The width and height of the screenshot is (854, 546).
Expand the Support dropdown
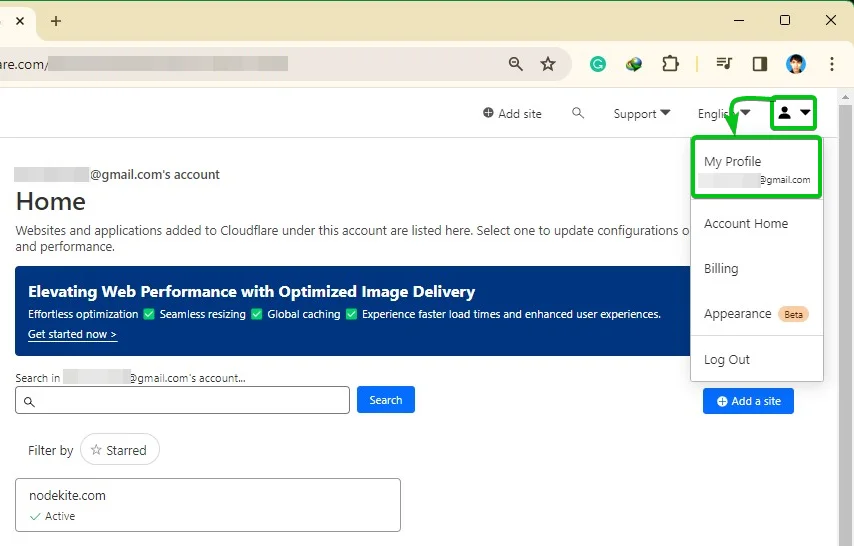click(x=642, y=114)
